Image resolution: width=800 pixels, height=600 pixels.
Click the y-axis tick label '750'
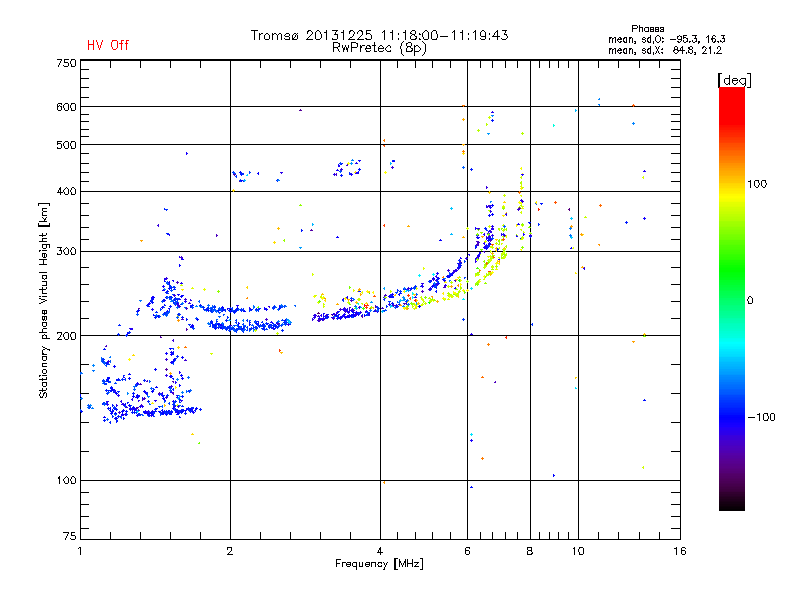pyautogui.click(x=66, y=63)
